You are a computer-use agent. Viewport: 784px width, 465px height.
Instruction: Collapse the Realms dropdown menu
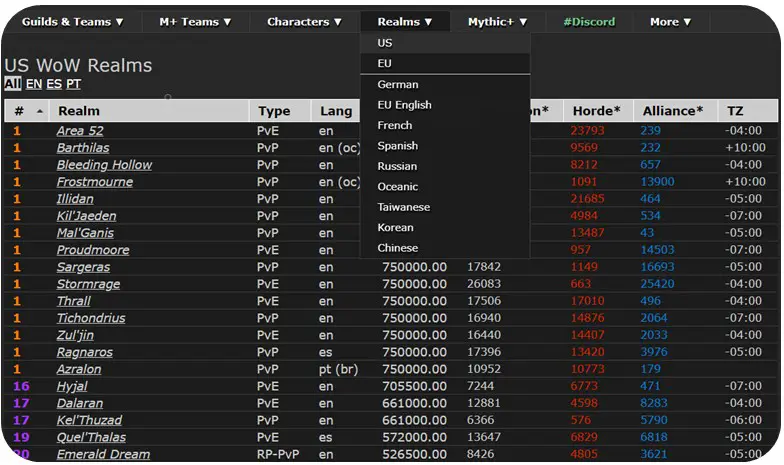405,22
